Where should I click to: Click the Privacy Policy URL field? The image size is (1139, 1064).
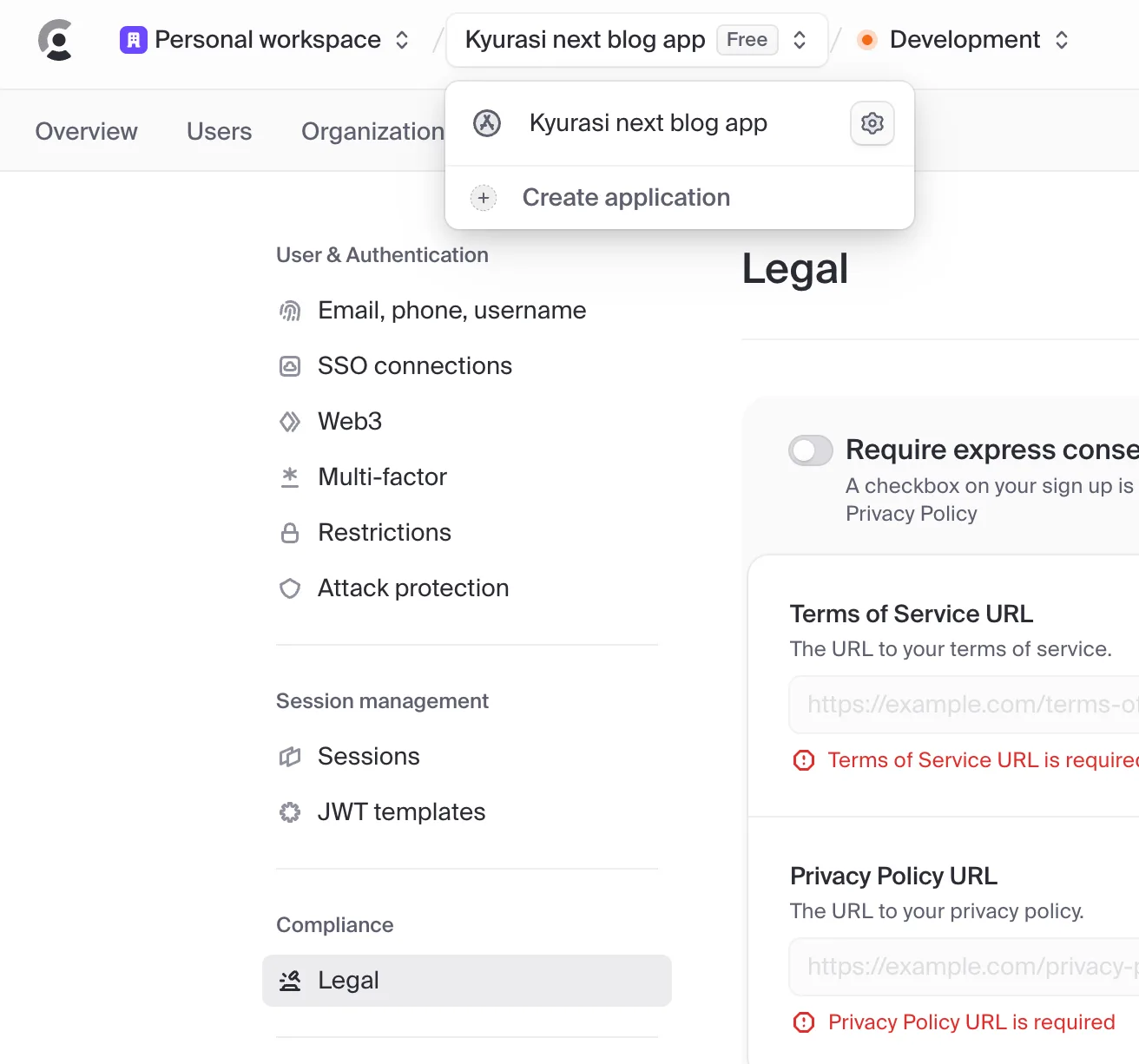pyautogui.click(x=964, y=967)
